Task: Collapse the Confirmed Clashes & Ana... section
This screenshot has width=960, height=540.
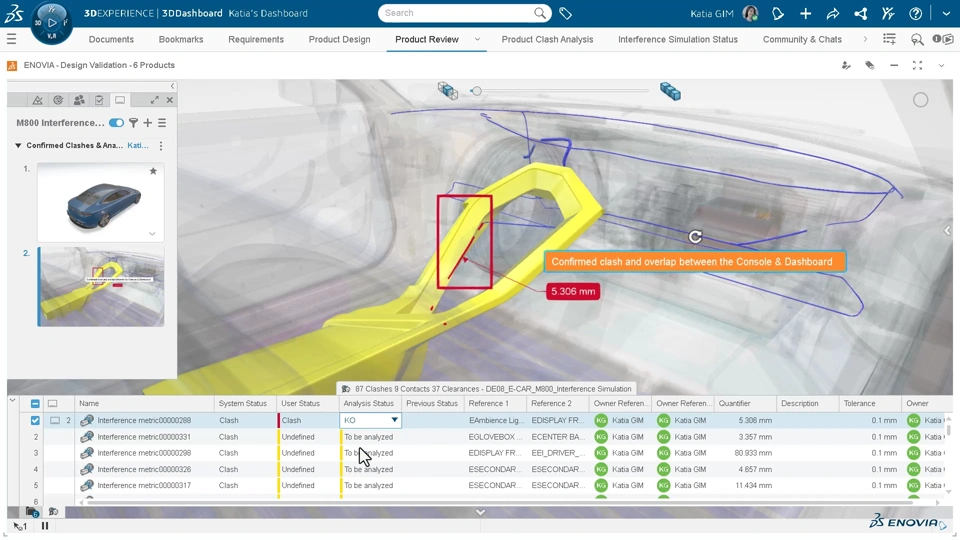Action: click(x=18, y=146)
